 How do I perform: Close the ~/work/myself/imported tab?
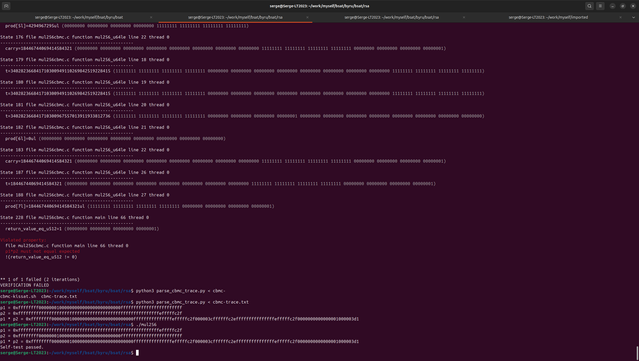(x=620, y=18)
